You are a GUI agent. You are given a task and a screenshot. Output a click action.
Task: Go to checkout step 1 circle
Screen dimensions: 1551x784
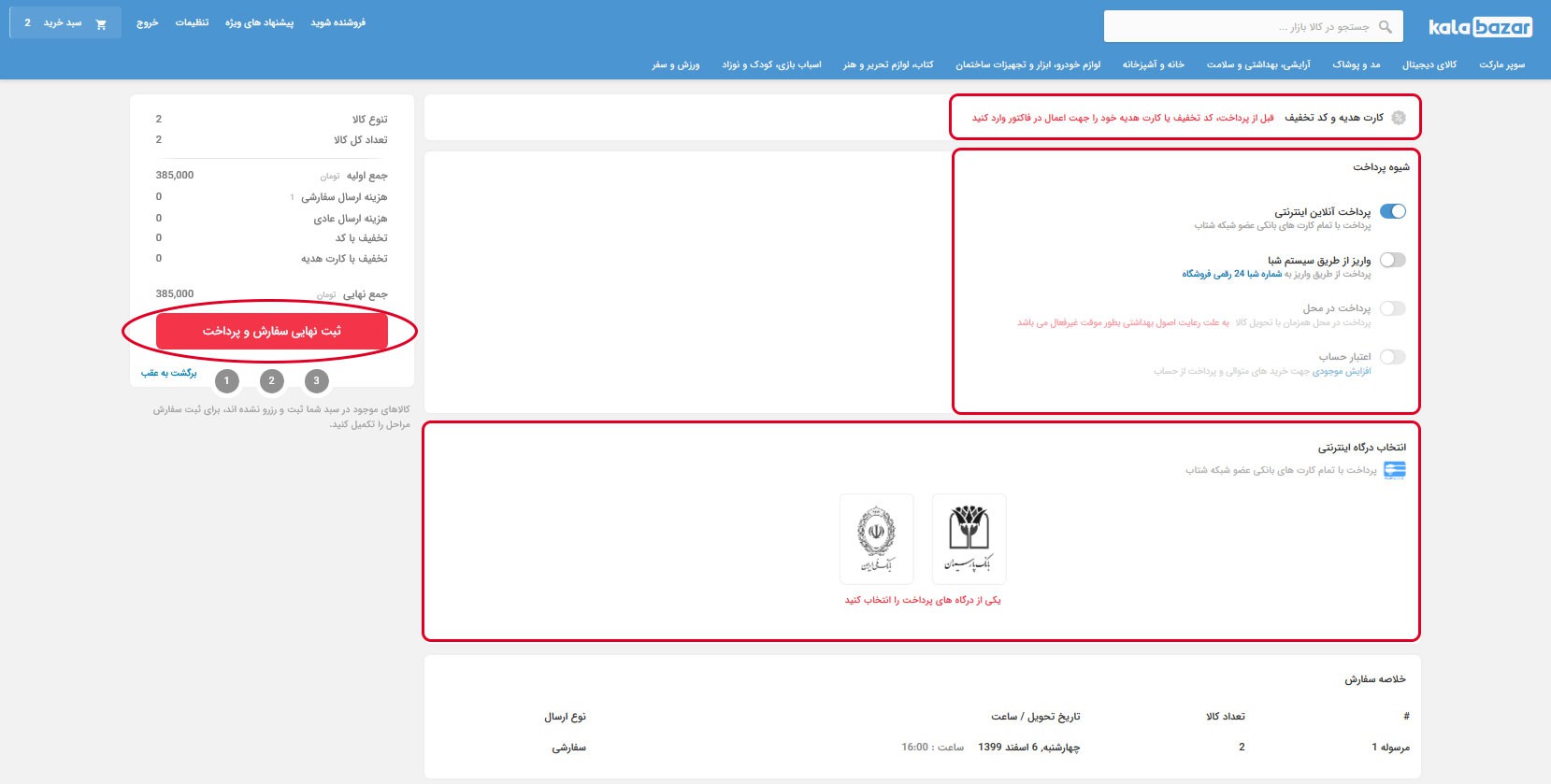[226, 380]
